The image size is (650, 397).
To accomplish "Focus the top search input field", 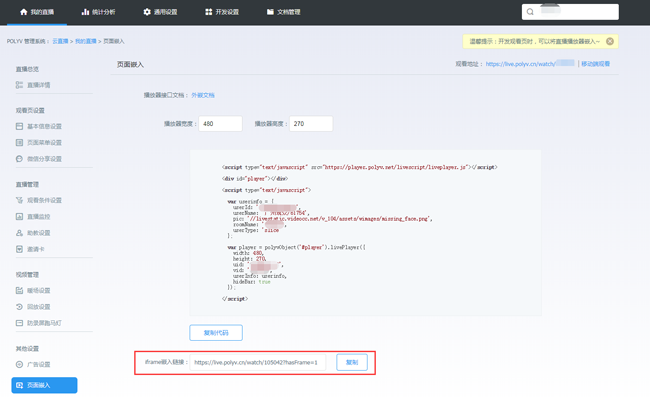I will click(570, 12).
